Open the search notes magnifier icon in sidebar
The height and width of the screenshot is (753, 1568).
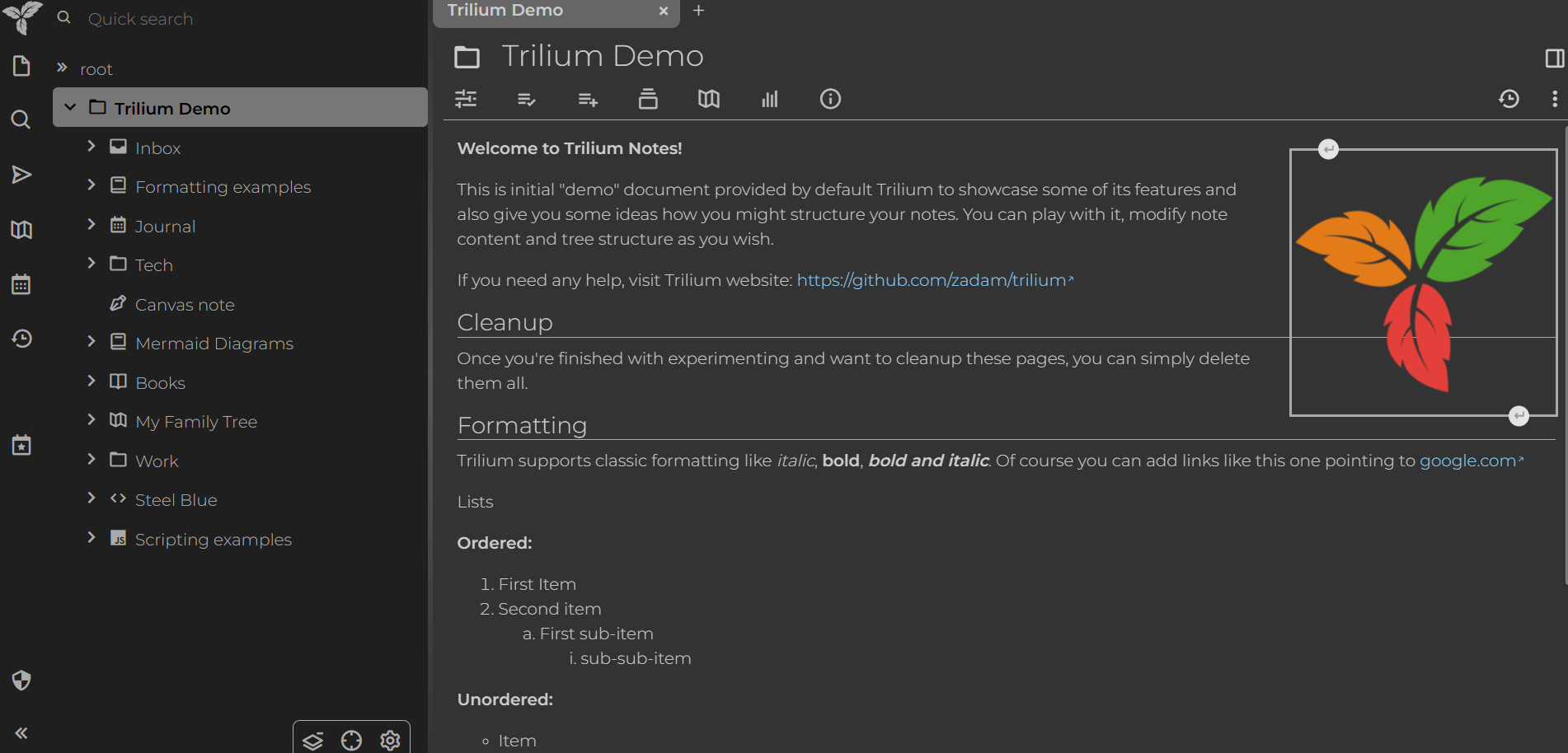[x=21, y=120]
